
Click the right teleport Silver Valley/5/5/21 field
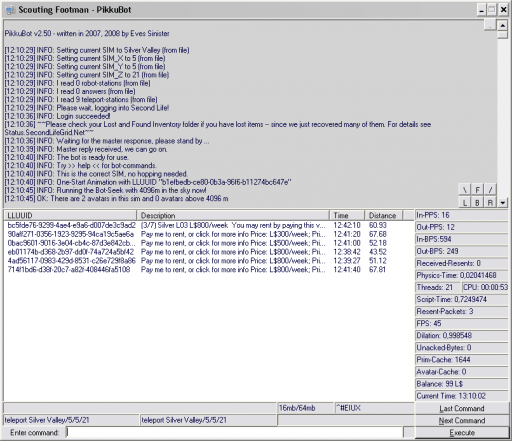tap(208, 420)
